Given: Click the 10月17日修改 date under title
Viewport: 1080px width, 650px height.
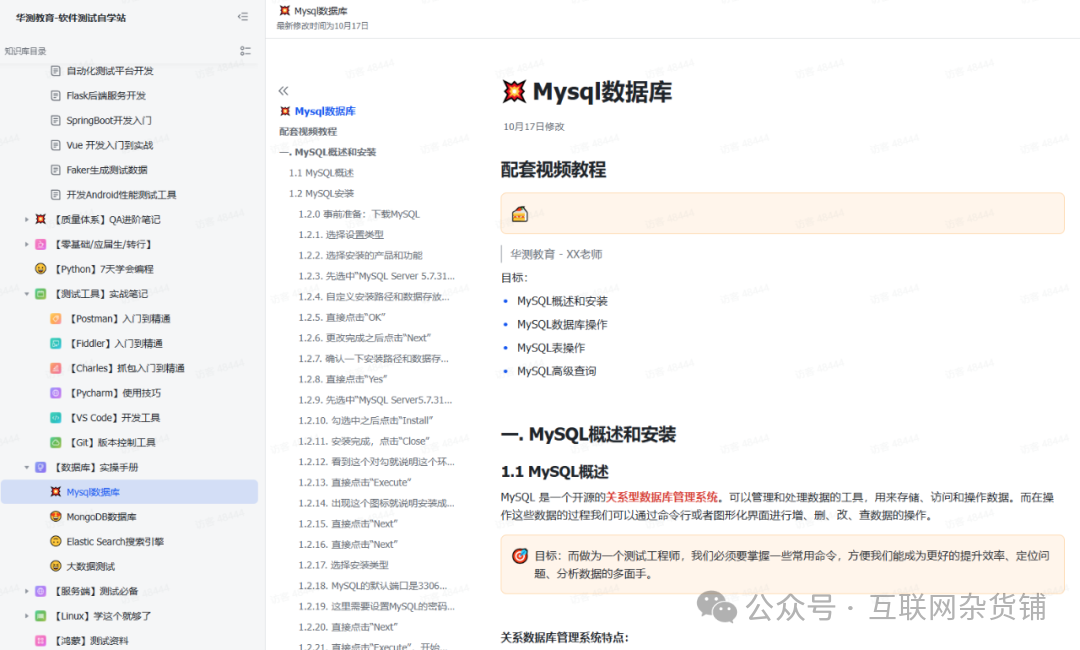Looking at the screenshot, I should coord(534,127).
